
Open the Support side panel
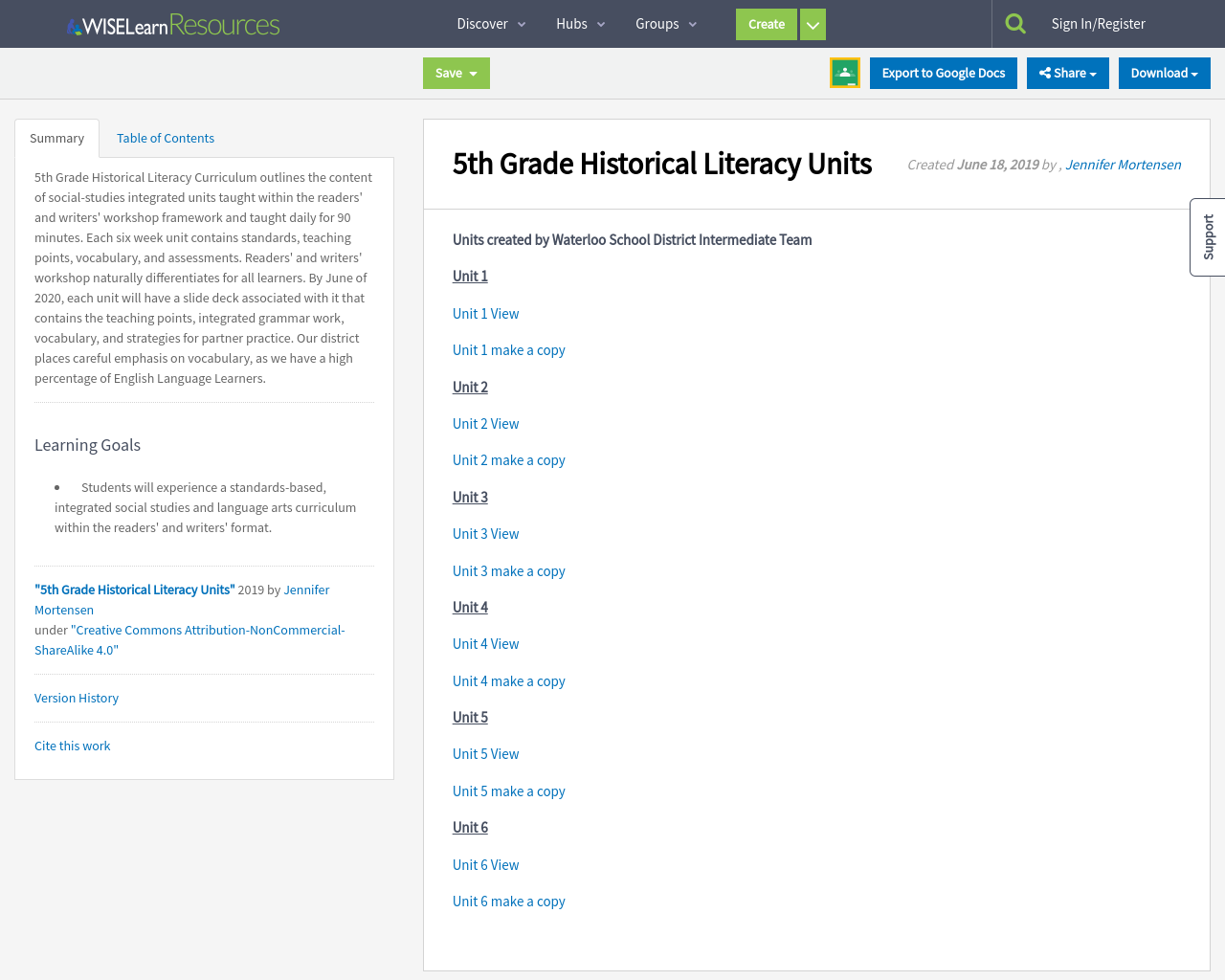1208,236
